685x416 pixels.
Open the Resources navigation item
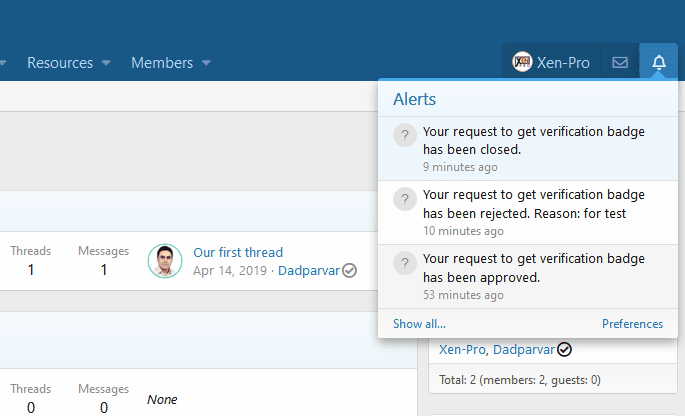60,63
